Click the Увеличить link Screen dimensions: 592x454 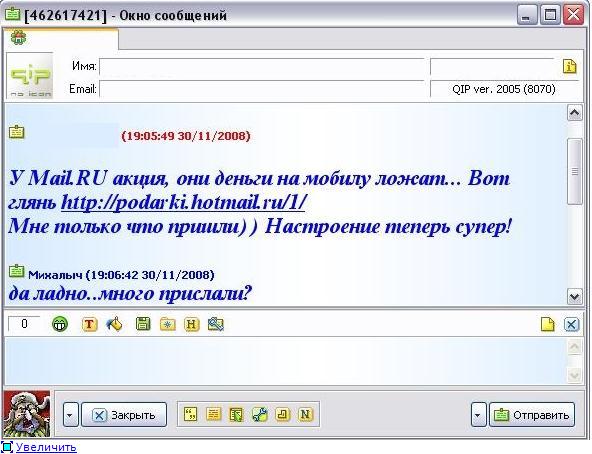pyautogui.click(x=46, y=447)
